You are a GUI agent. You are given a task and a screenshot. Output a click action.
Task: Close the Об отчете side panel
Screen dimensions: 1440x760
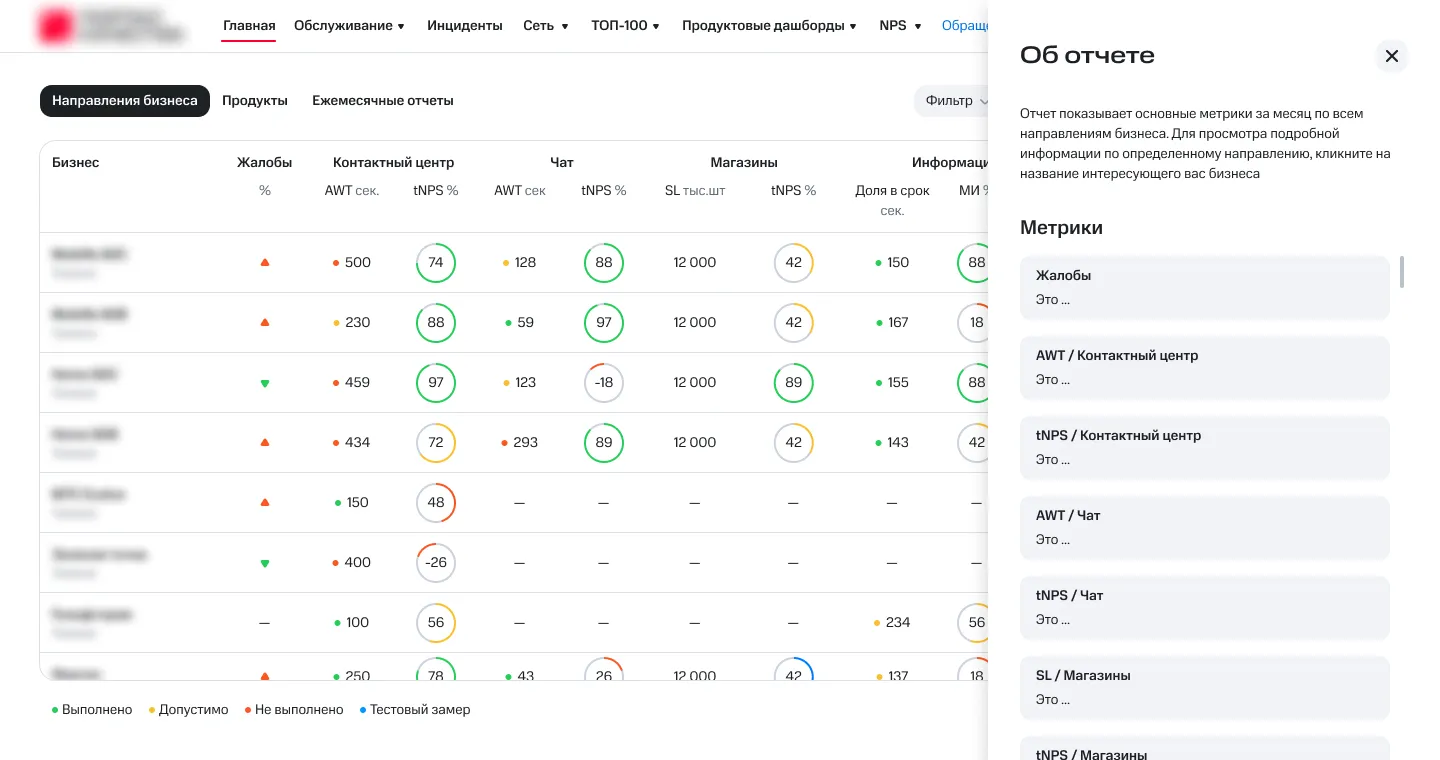tap(1391, 56)
